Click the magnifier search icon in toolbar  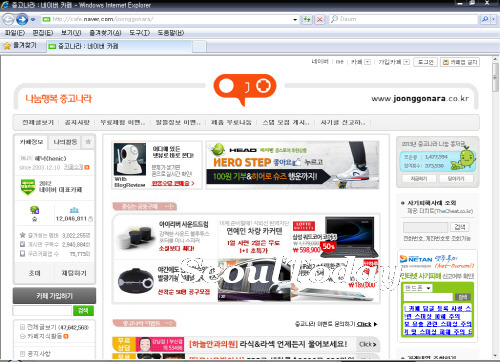tap(485, 19)
